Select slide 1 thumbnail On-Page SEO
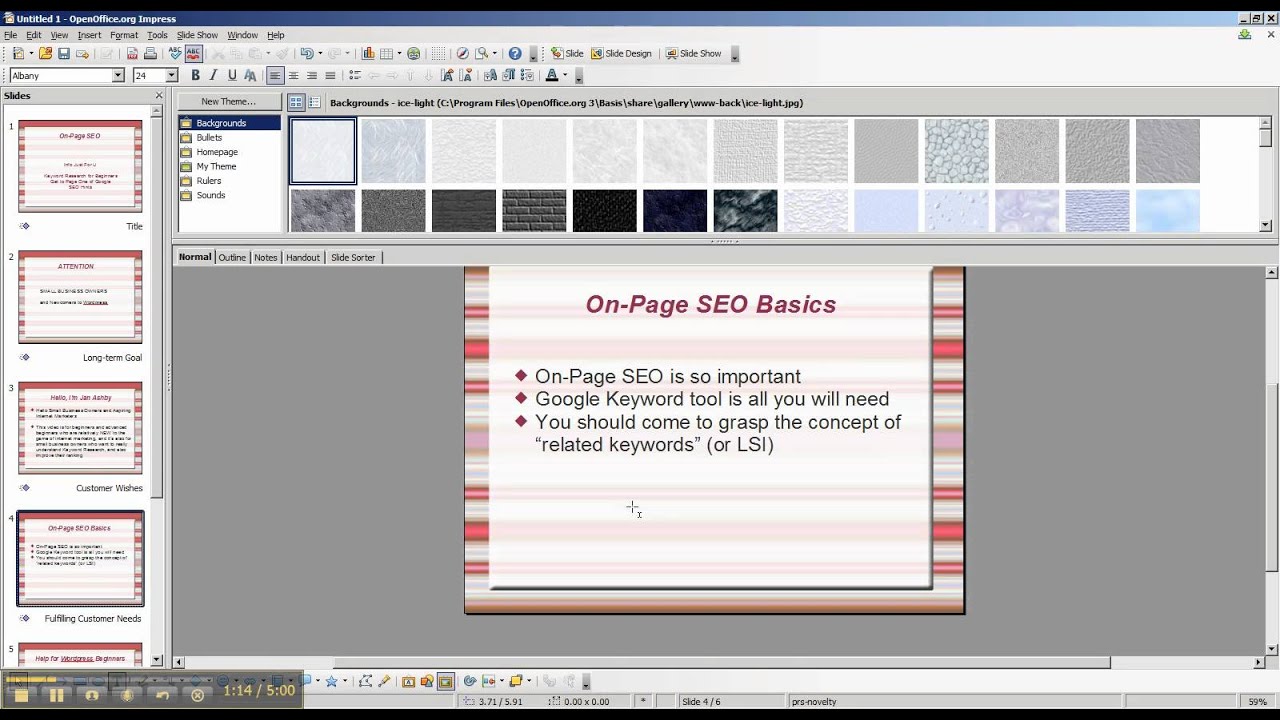1280x720 pixels. click(80, 166)
